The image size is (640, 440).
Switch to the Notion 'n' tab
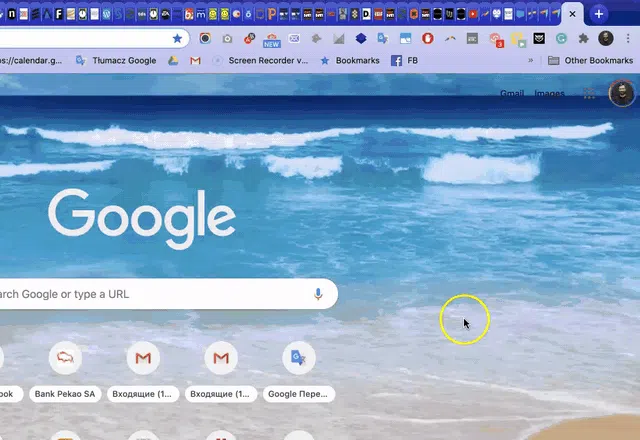[12, 14]
